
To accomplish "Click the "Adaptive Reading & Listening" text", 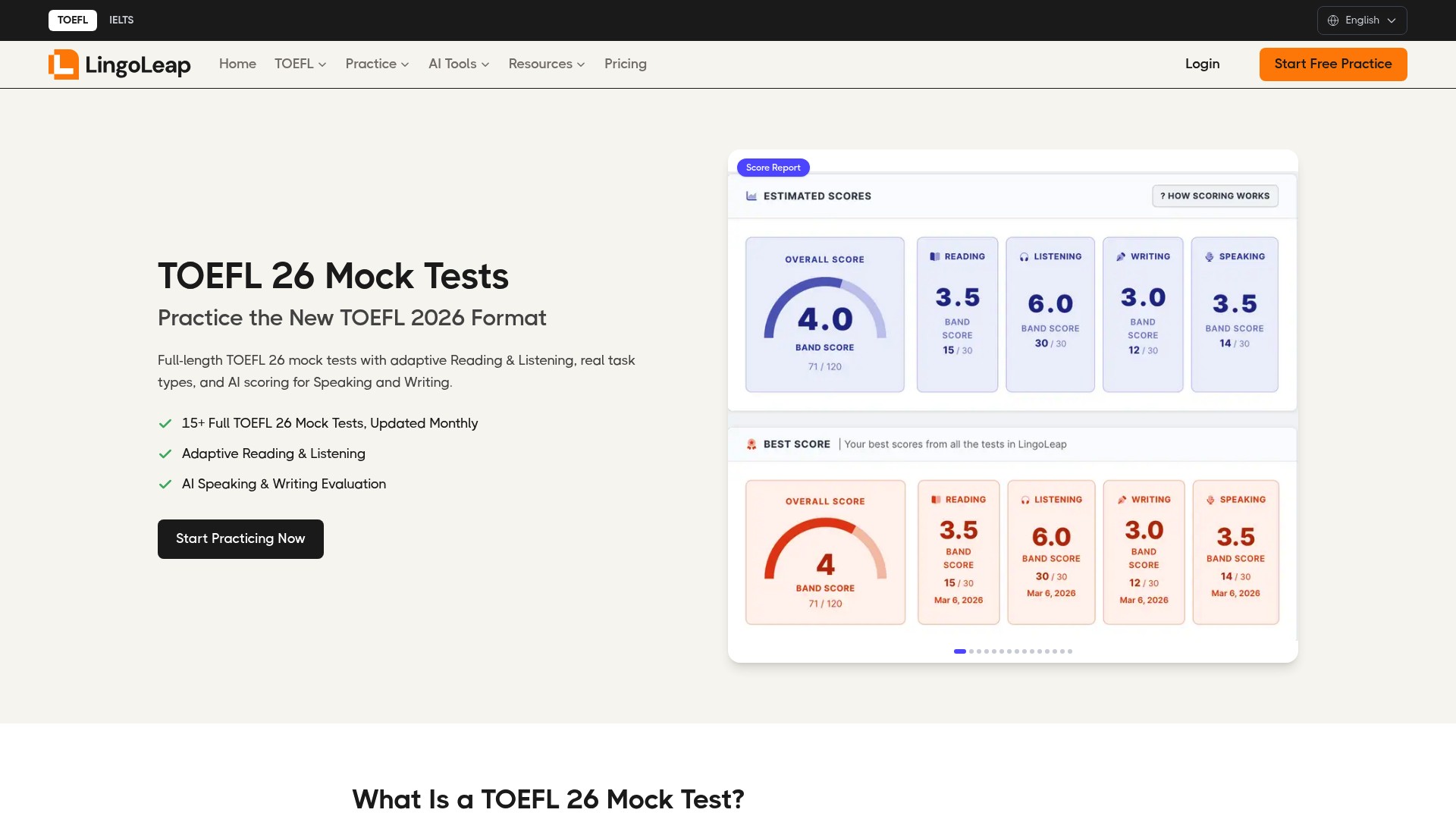I will click(274, 453).
